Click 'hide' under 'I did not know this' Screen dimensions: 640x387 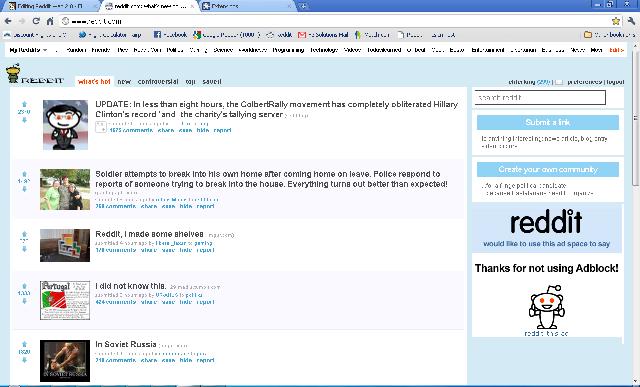[x=185, y=302]
